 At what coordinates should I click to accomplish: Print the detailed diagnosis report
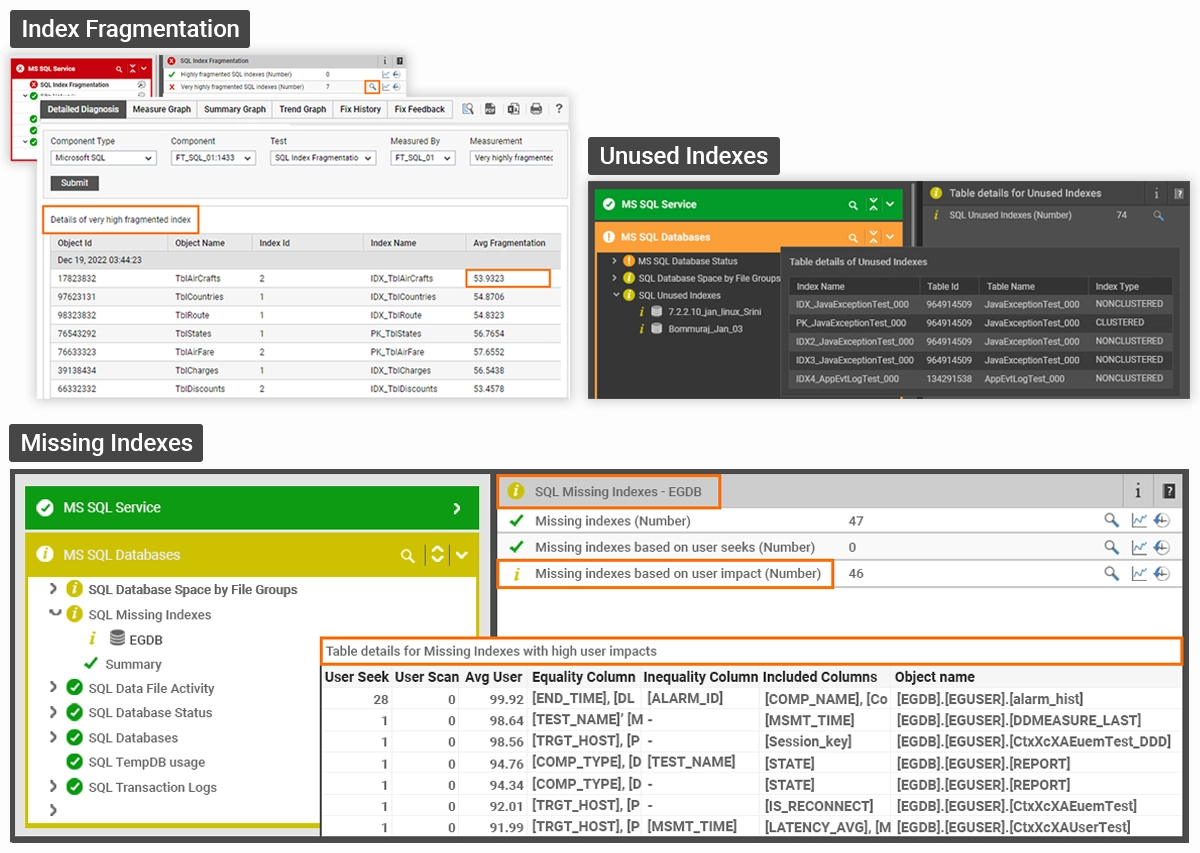[x=536, y=109]
